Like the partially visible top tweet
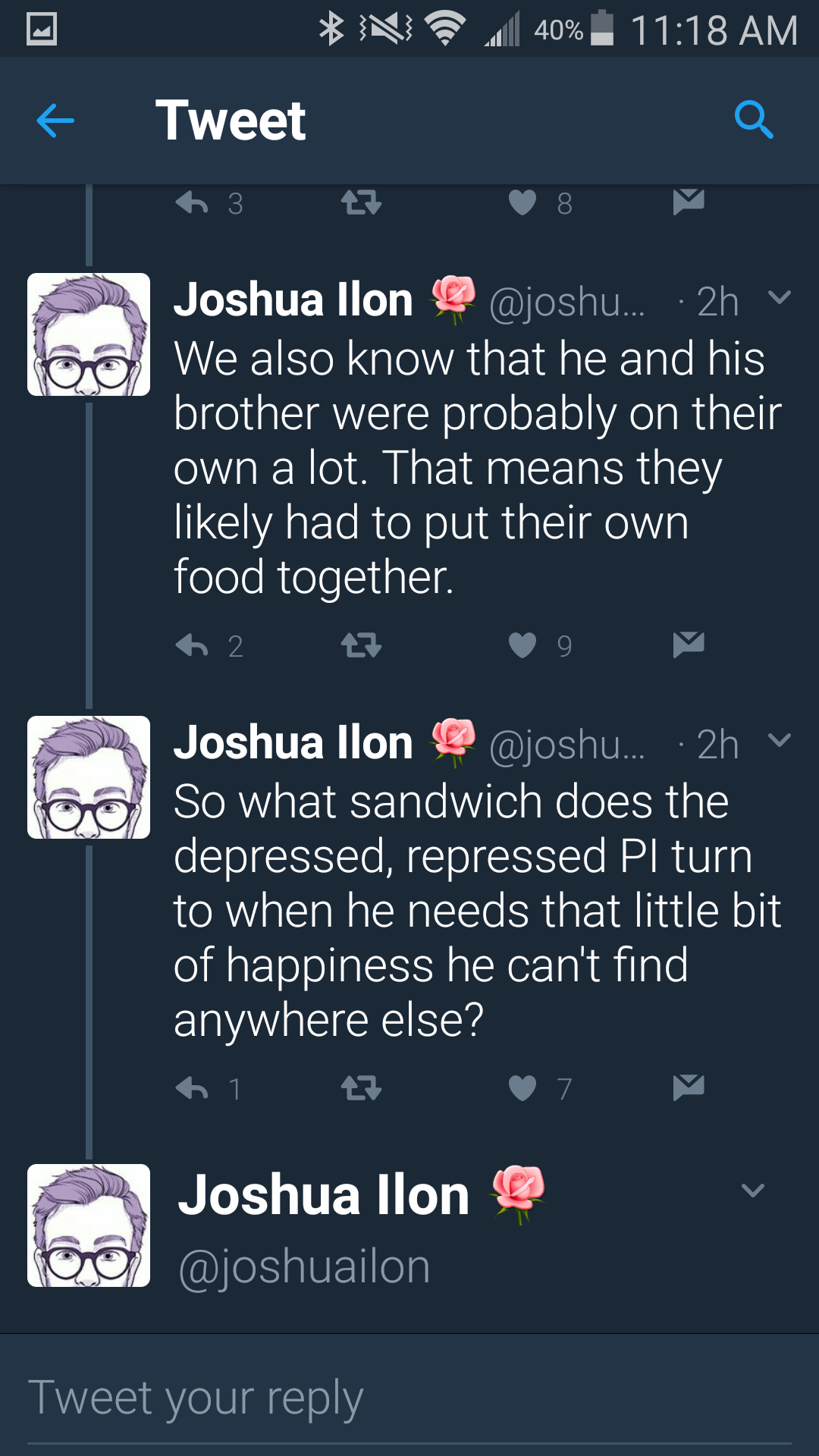 [522, 203]
